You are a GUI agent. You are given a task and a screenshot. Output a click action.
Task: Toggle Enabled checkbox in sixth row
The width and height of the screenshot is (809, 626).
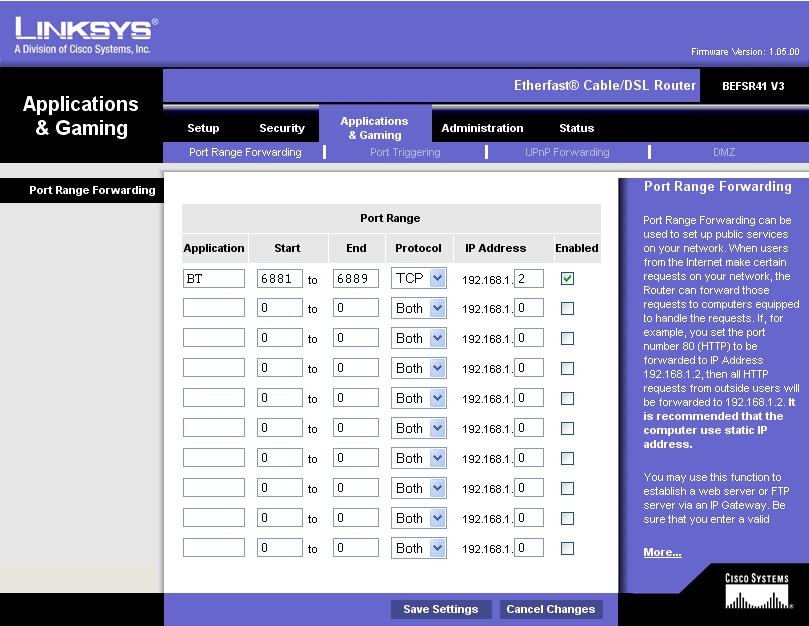pyautogui.click(x=567, y=428)
